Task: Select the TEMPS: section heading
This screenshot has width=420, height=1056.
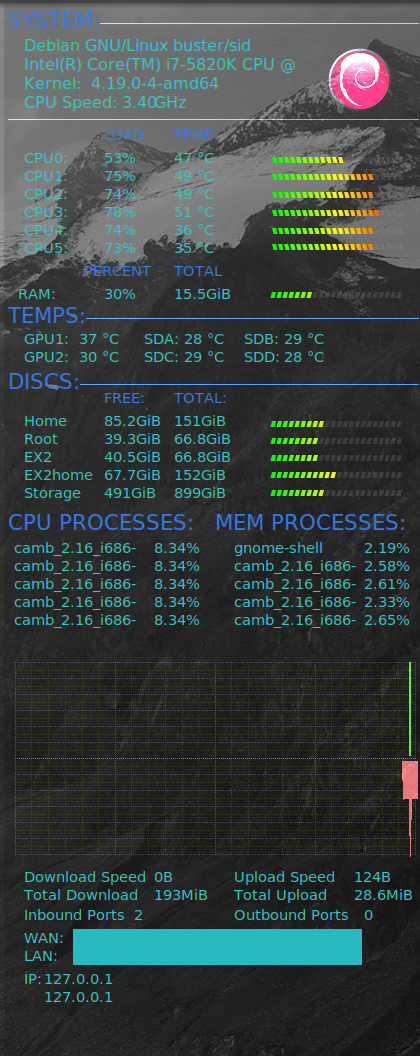Action: click(46, 315)
